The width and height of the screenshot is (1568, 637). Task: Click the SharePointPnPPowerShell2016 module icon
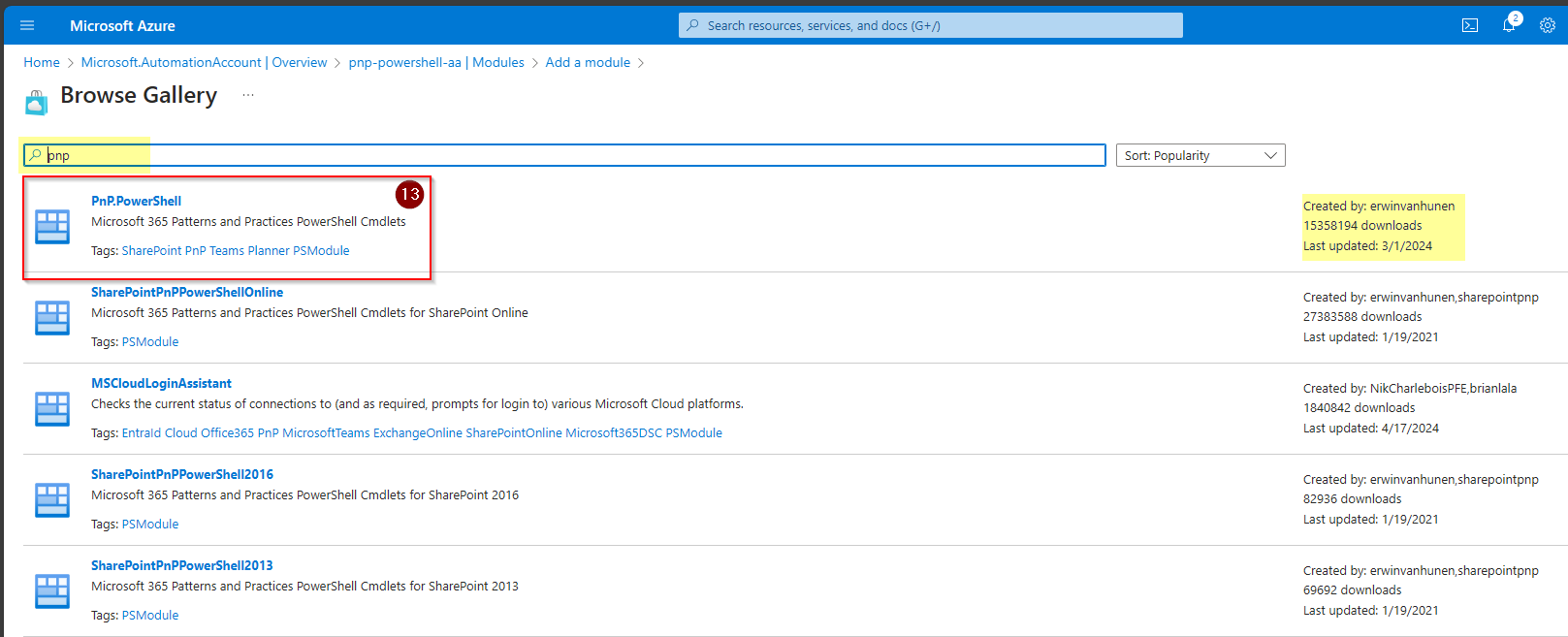(52, 500)
